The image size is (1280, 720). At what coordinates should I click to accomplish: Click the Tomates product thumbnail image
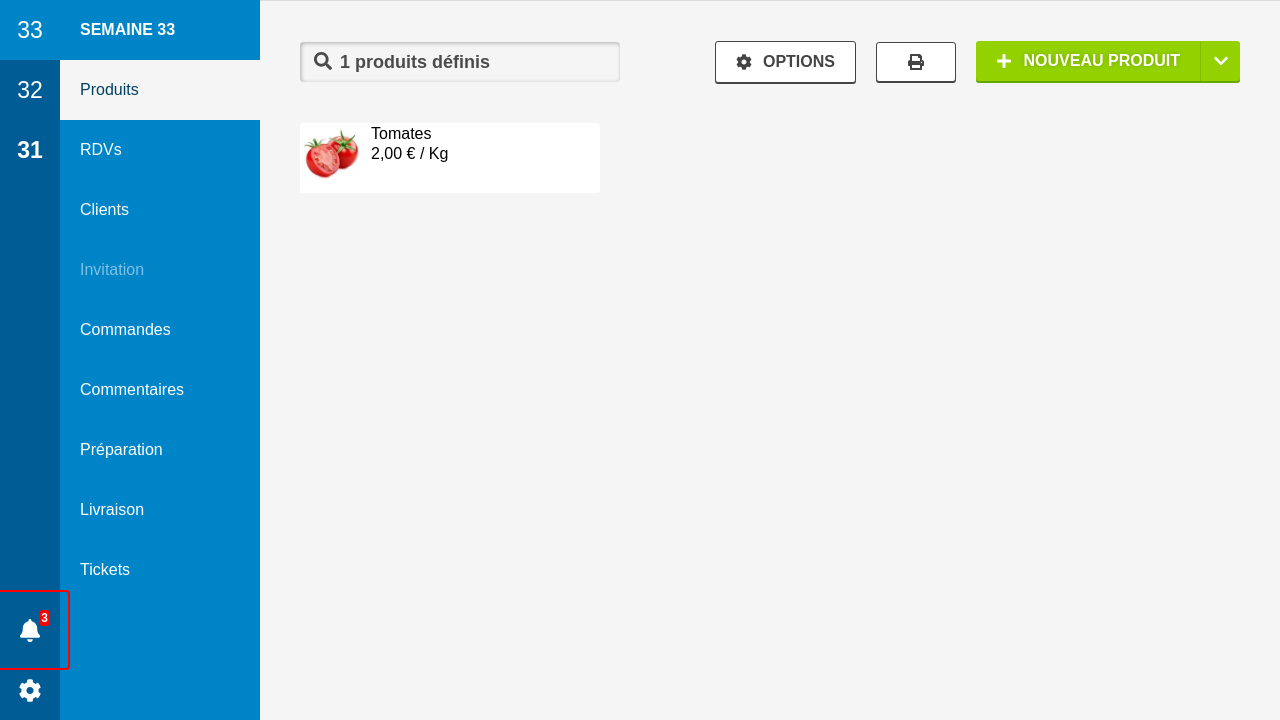[331, 154]
